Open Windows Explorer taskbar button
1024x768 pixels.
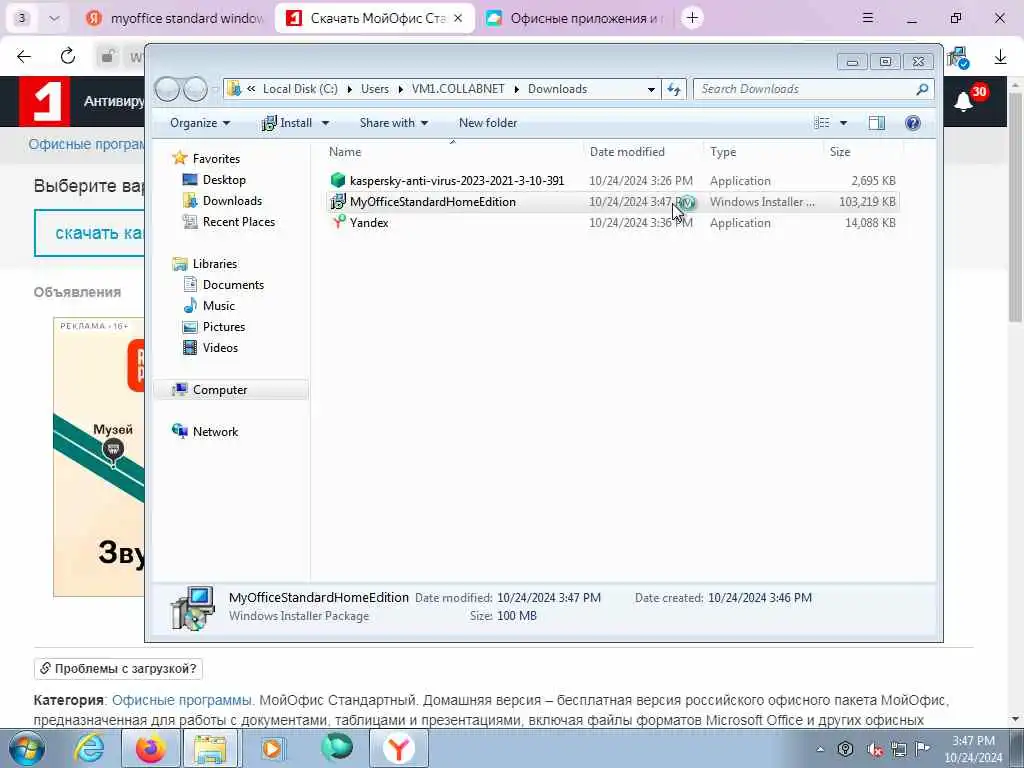coord(210,748)
